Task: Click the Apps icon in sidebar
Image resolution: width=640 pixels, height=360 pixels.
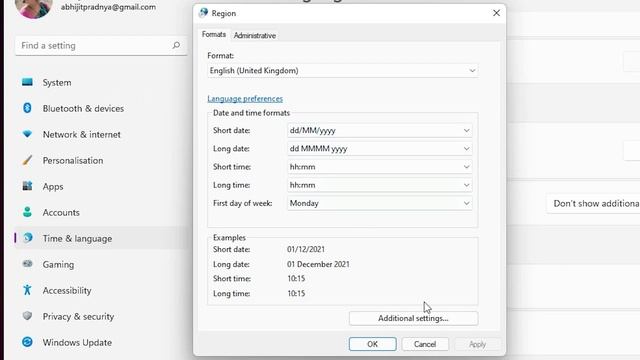Action: pyautogui.click(x=27, y=186)
